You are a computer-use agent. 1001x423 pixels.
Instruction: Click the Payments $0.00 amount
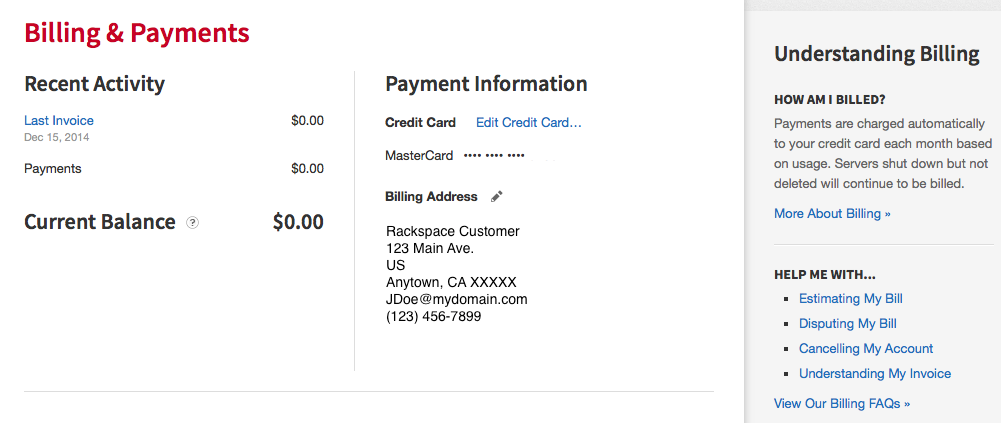tap(307, 168)
